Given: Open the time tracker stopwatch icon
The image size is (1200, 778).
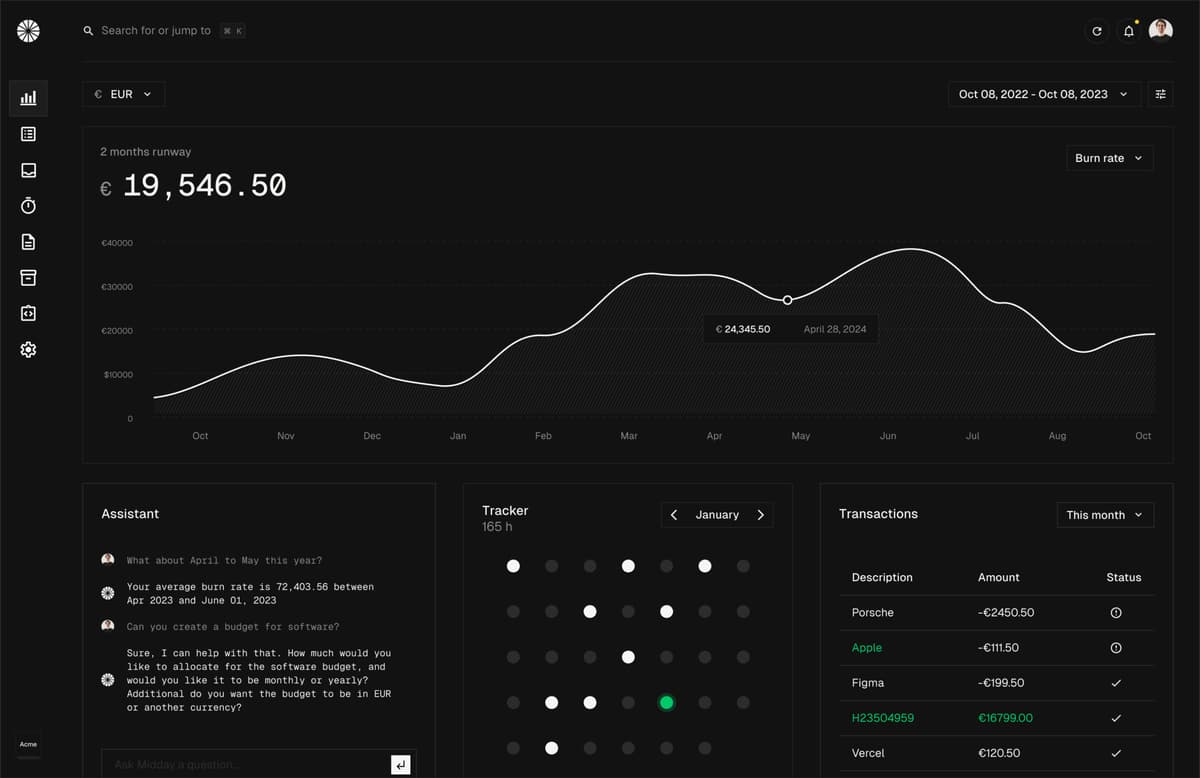Looking at the screenshot, I should pos(28,206).
